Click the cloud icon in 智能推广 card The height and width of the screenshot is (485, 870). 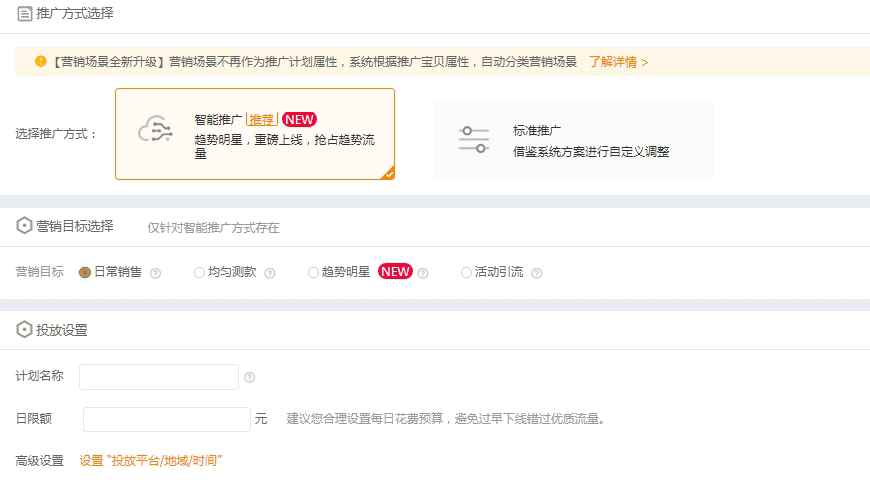coord(155,133)
